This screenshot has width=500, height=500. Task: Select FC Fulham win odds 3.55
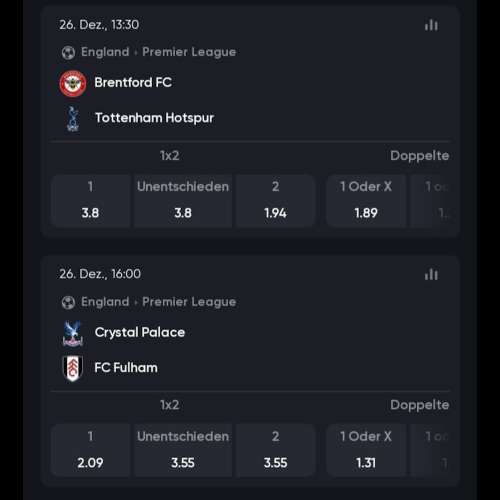276,450
